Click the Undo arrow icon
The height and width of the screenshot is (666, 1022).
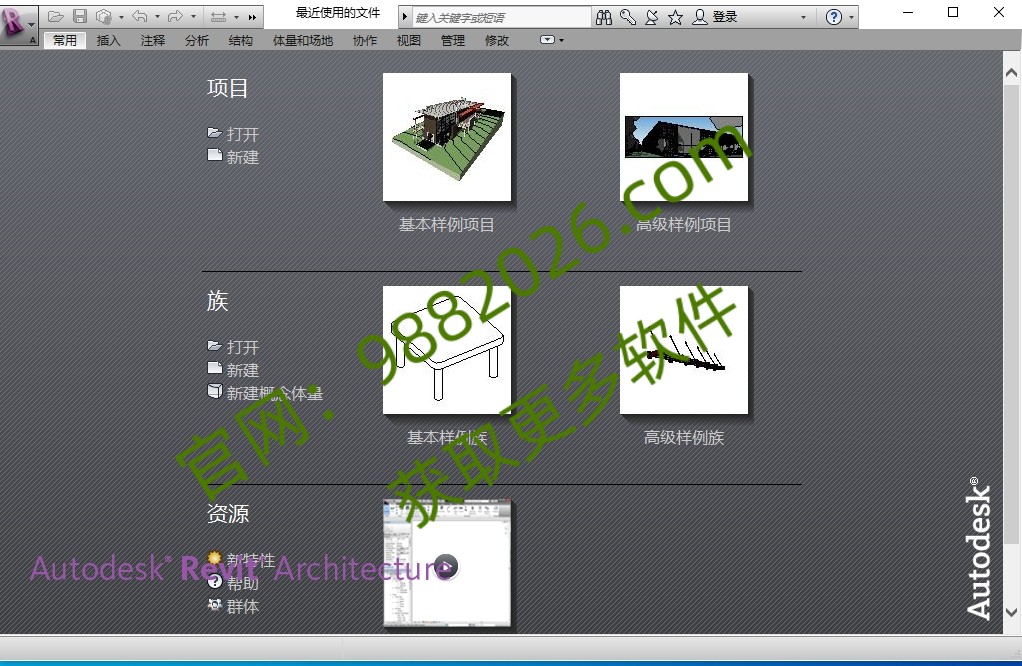click(x=139, y=16)
